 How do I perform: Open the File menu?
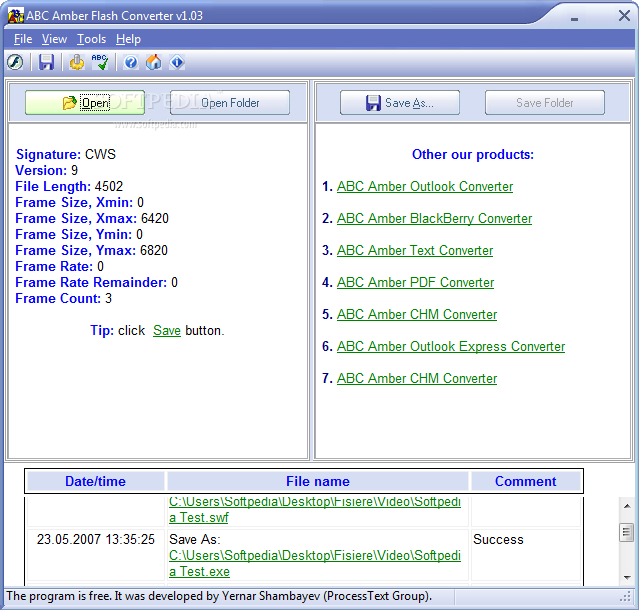[x=23, y=39]
